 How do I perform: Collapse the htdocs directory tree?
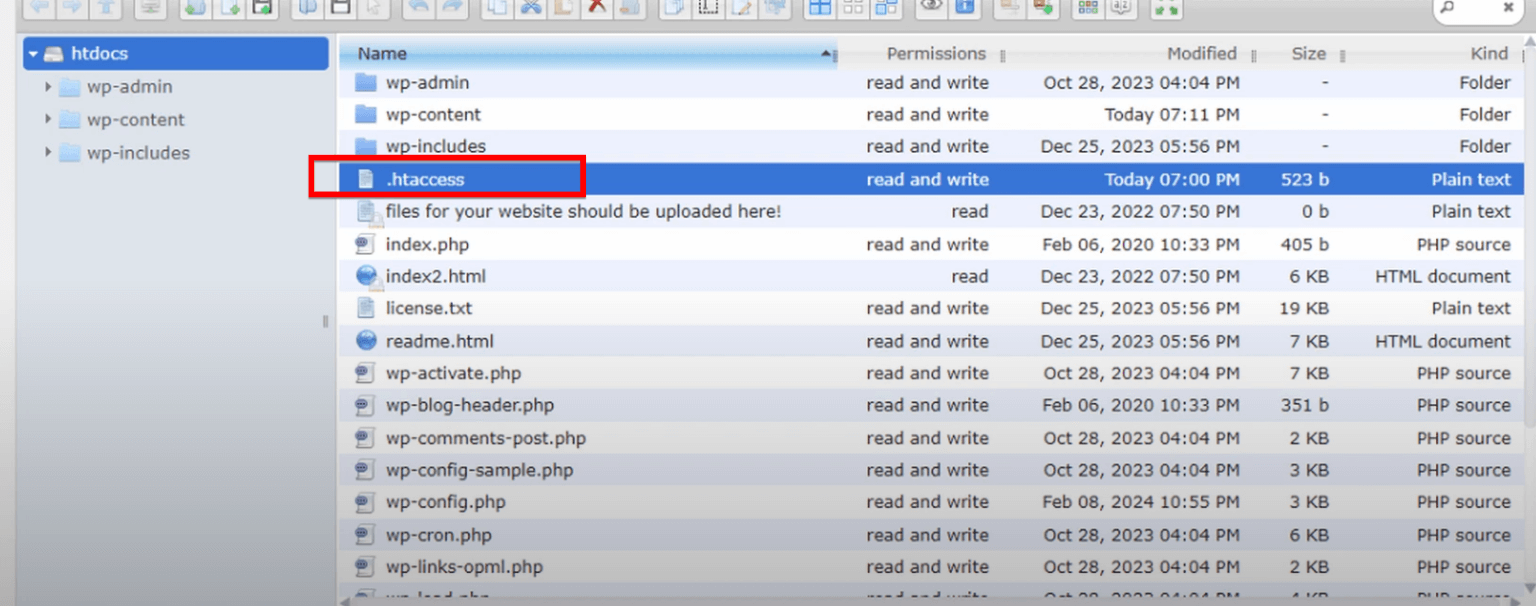pyautogui.click(x=33, y=53)
